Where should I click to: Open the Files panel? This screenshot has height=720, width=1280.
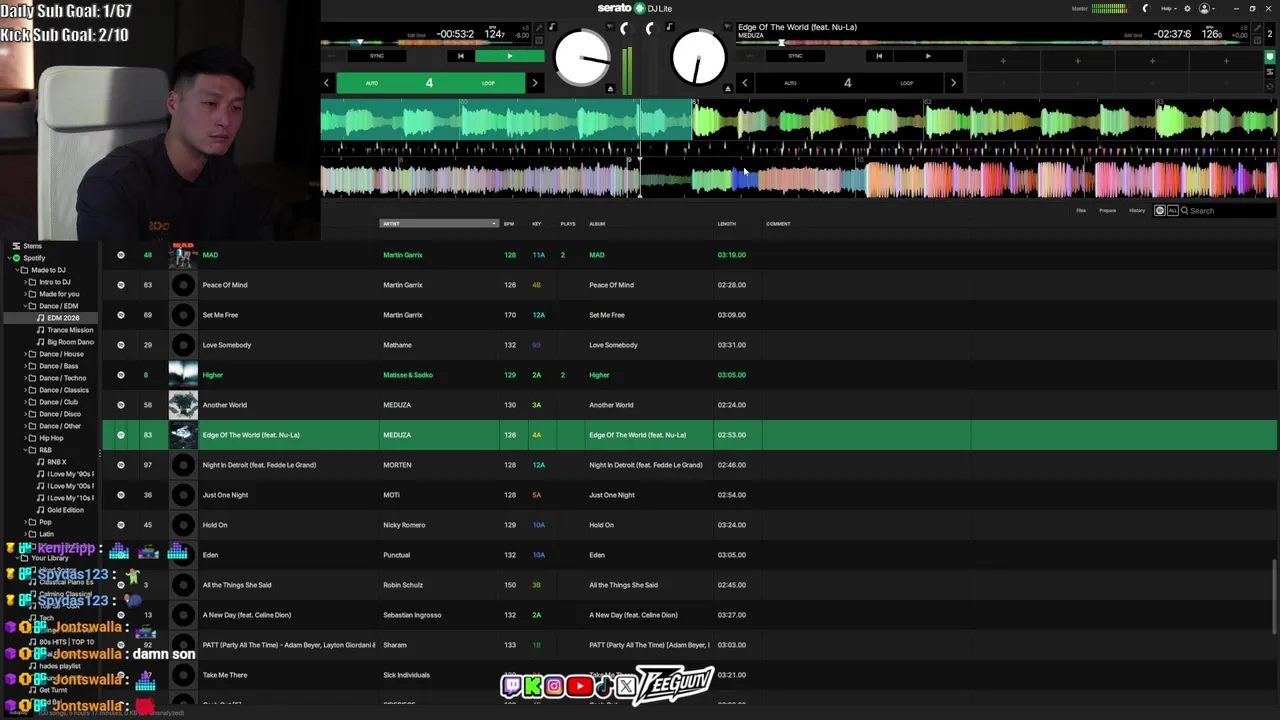tap(1081, 211)
